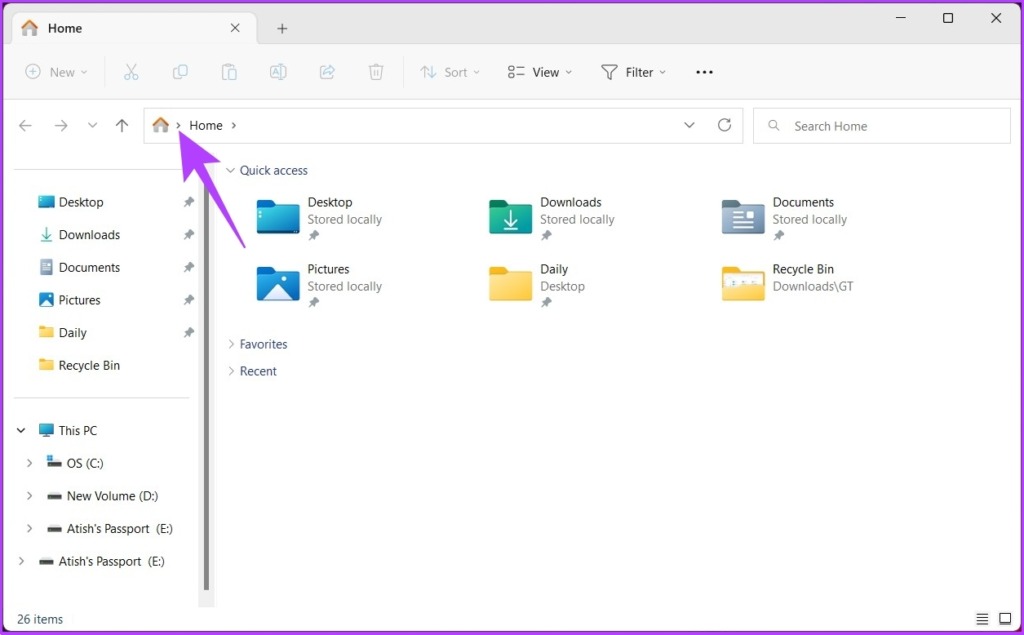This screenshot has width=1024, height=635.
Task: Click the Copy icon in toolbar
Action: [x=180, y=72]
